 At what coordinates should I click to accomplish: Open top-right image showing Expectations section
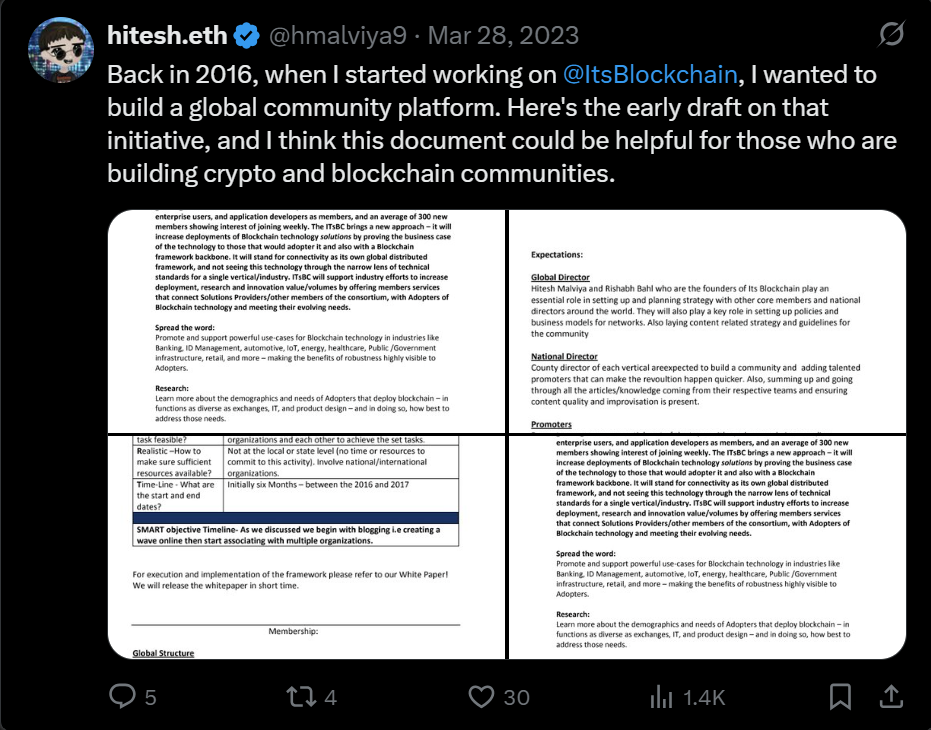pos(707,321)
